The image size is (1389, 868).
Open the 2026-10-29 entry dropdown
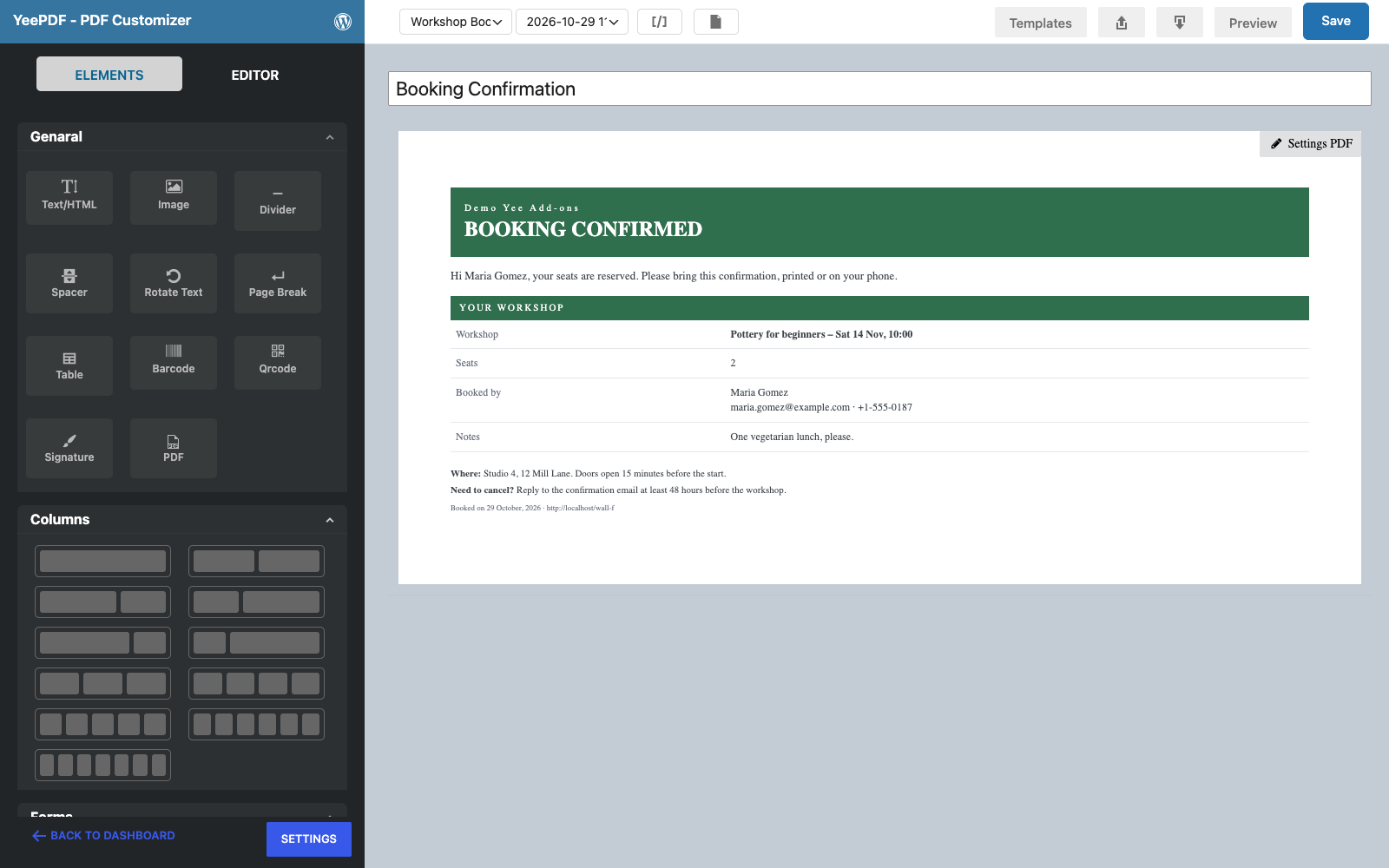[572, 22]
